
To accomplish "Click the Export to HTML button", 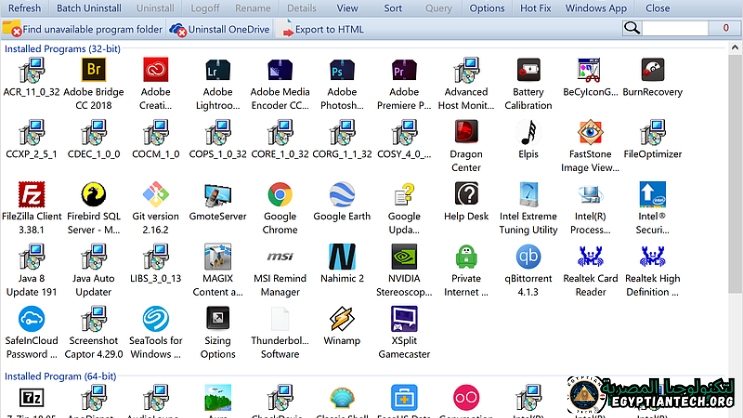I will pos(323,29).
